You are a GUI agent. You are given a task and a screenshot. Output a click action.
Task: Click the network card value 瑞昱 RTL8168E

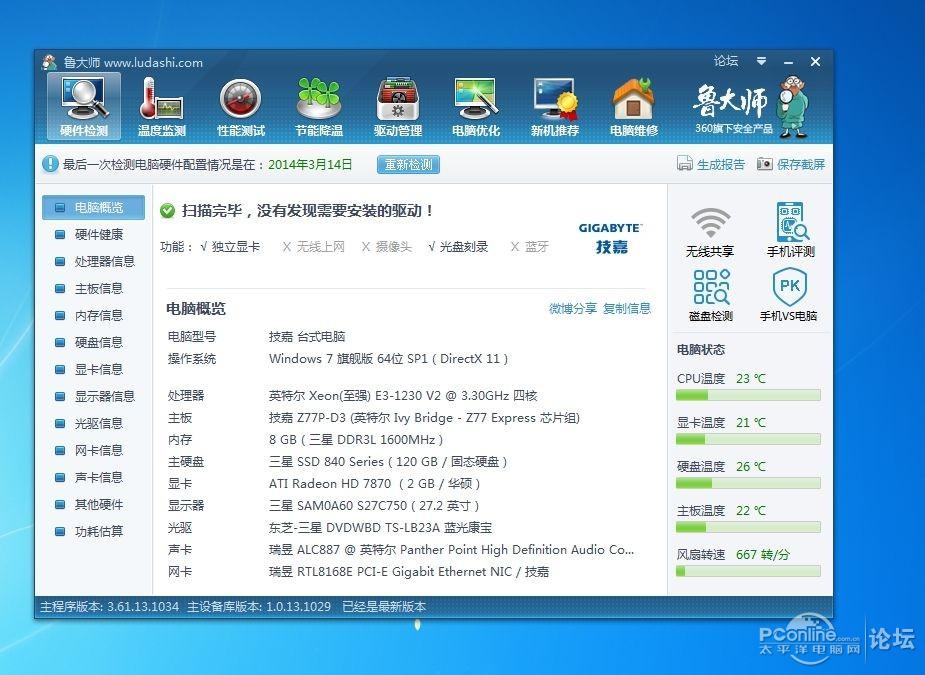pos(409,572)
